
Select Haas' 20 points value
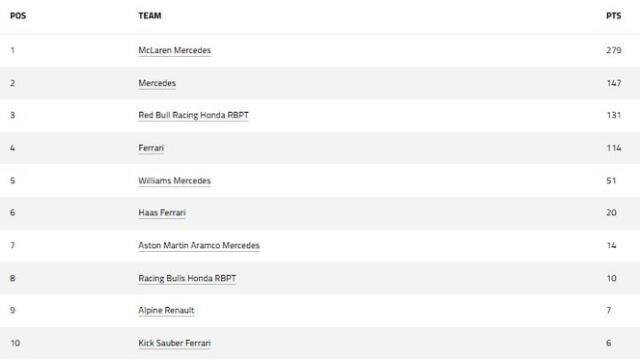(611, 212)
